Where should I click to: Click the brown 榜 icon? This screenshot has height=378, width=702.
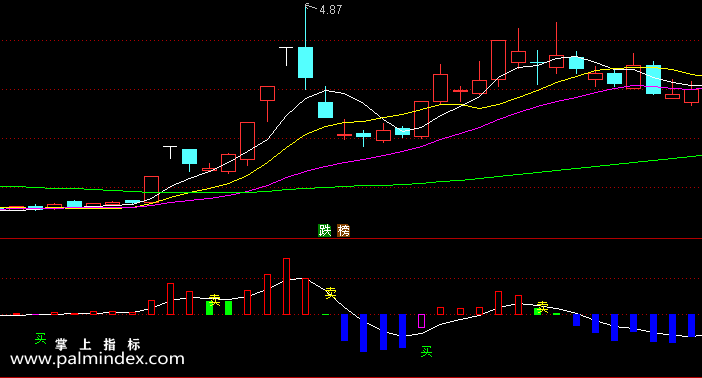[343, 231]
